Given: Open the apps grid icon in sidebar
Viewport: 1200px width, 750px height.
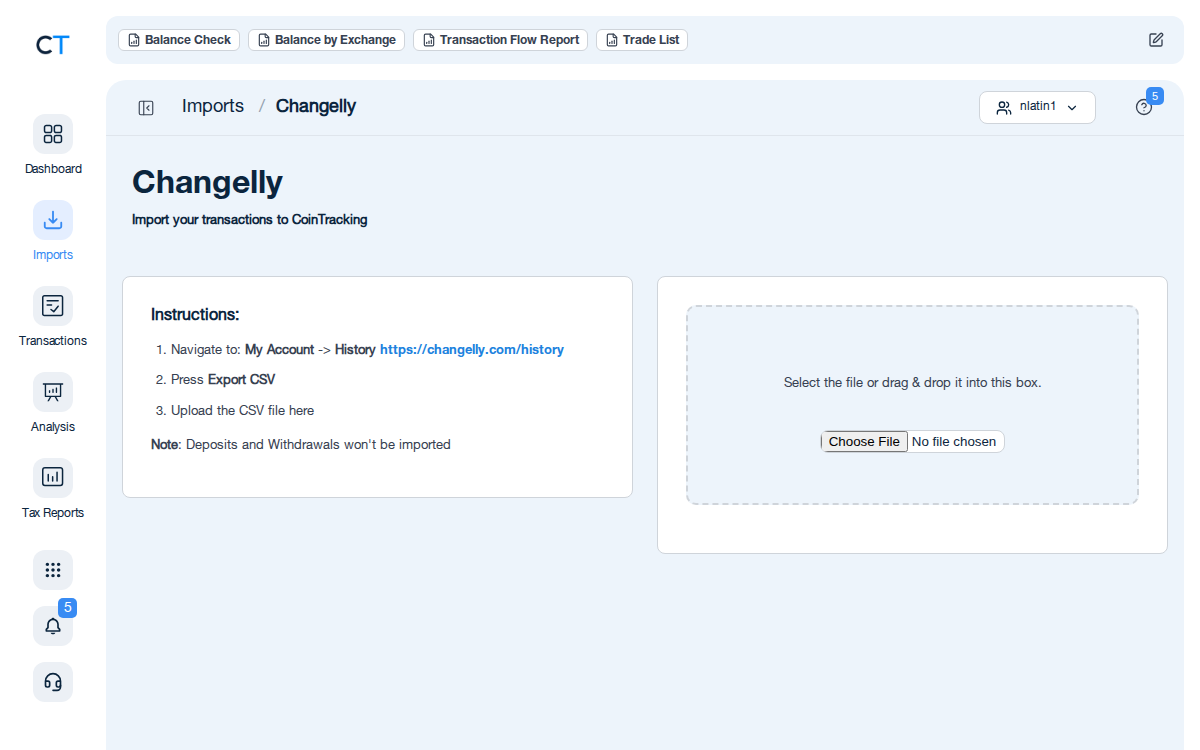Looking at the screenshot, I should 53,570.
